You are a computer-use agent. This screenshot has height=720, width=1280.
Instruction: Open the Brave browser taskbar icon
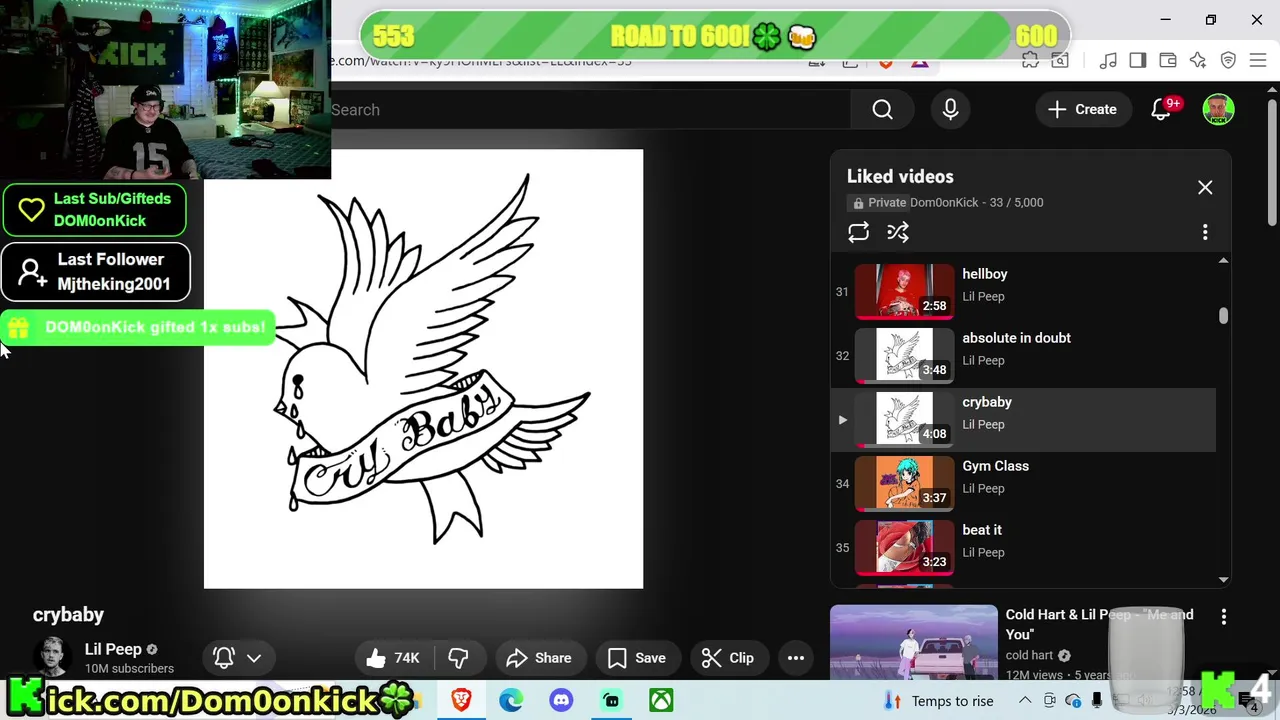(461, 700)
